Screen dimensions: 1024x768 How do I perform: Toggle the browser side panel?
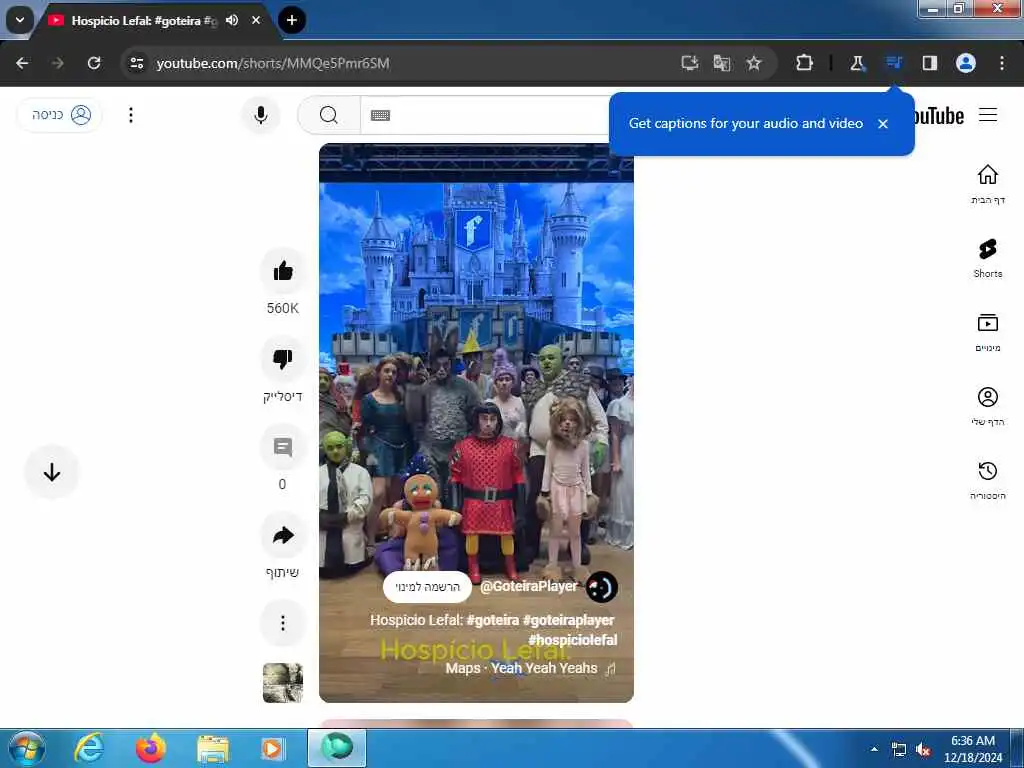click(930, 63)
